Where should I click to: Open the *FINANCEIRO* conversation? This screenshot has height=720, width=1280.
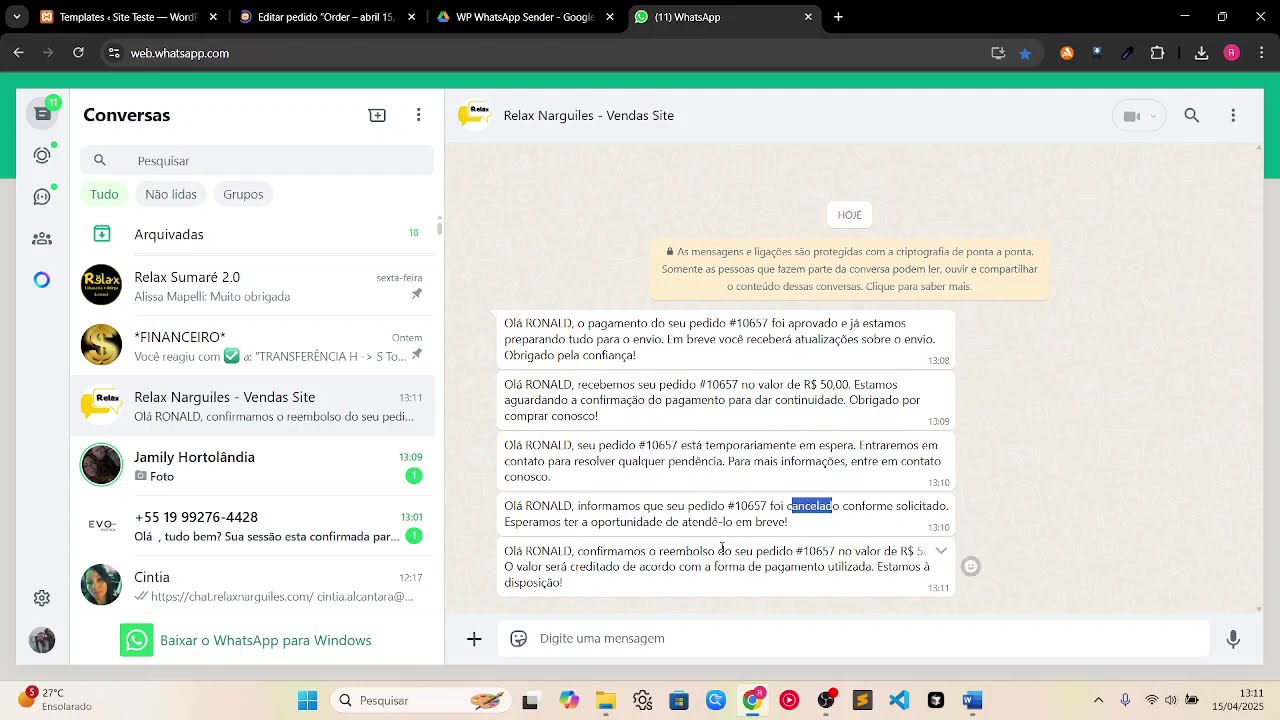click(252, 346)
